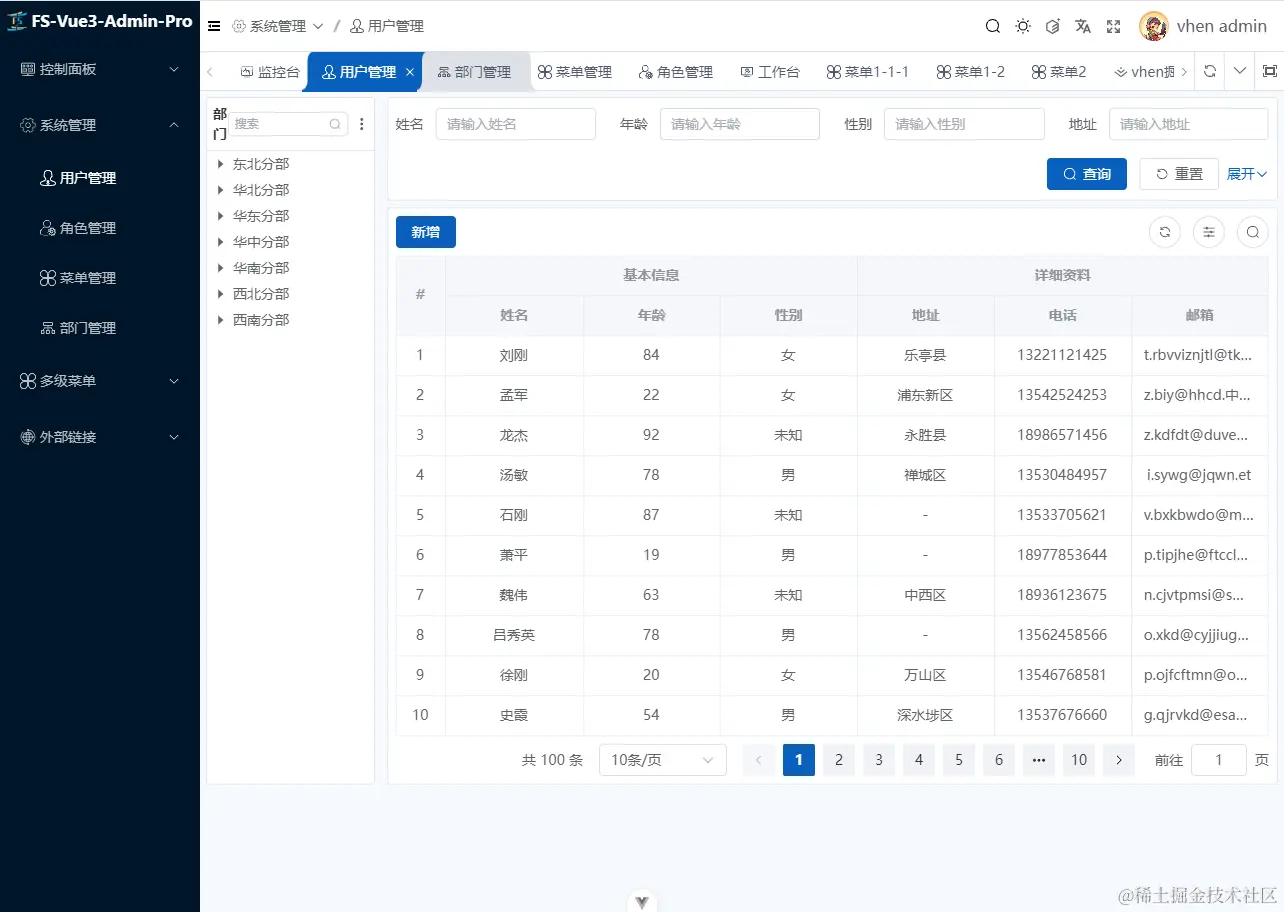Select the 西南分部 department
Viewport: 1284px width, 912px height.
261,320
